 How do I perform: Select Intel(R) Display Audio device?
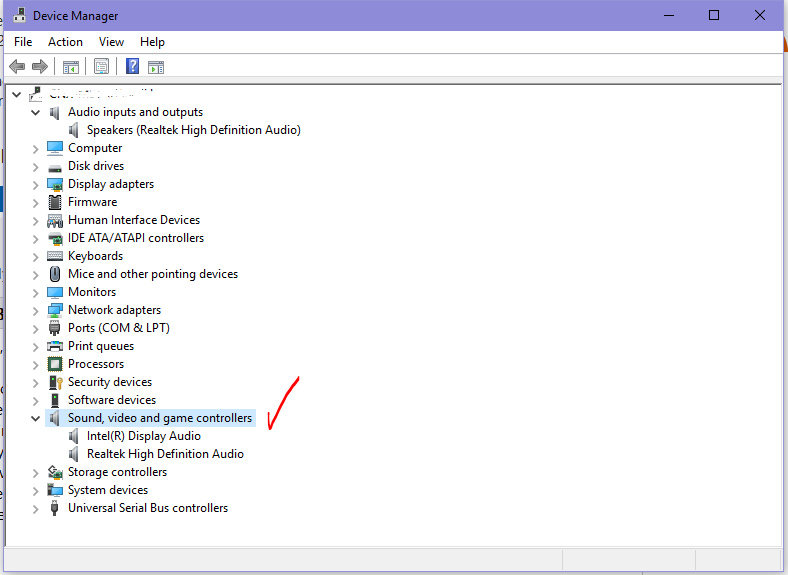[144, 436]
